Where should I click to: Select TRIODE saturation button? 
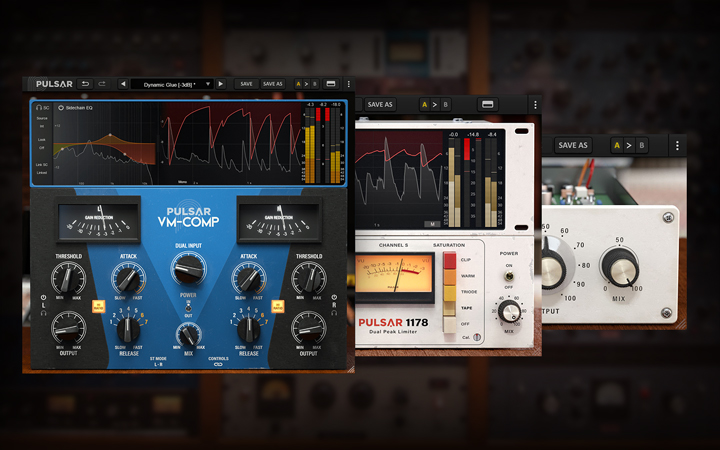click(450, 292)
